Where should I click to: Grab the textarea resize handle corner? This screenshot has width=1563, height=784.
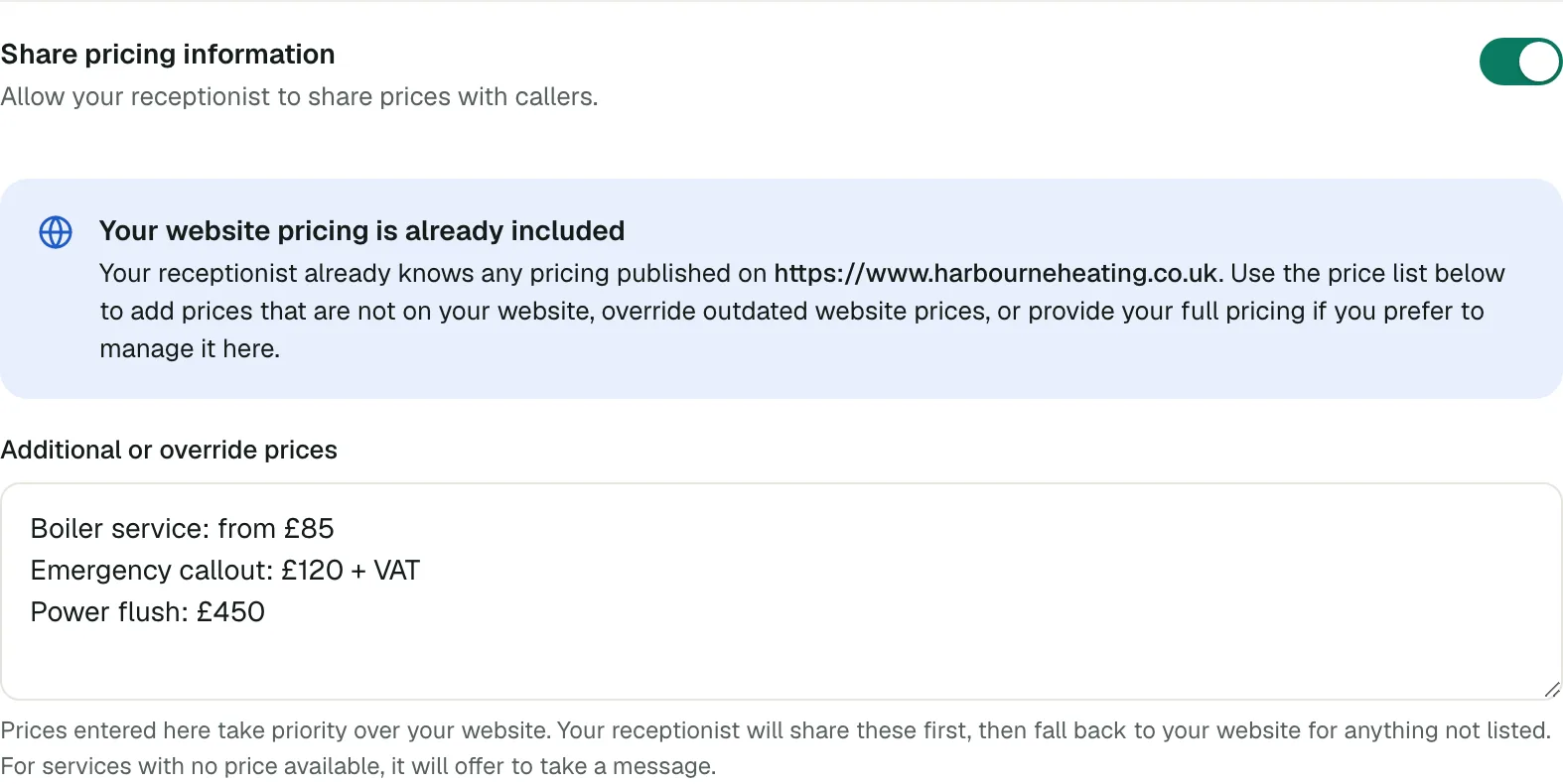click(x=1552, y=690)
